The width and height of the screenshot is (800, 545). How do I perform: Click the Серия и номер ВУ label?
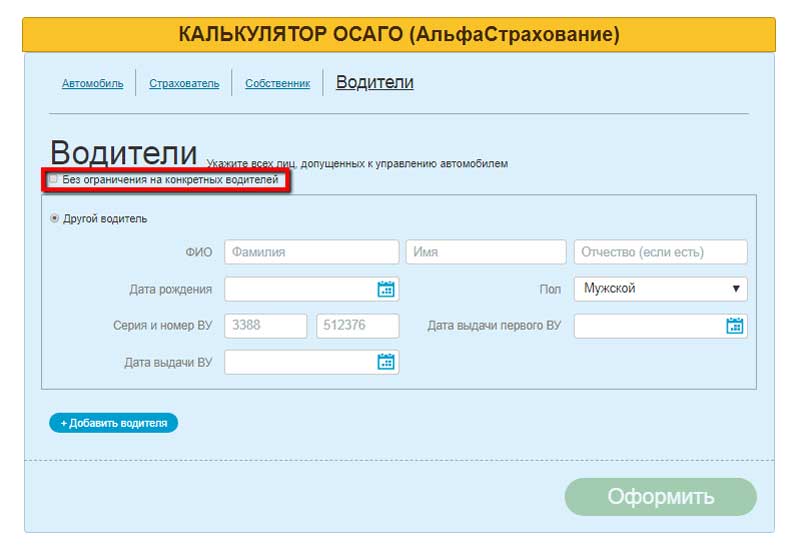[x=162, y=326]
